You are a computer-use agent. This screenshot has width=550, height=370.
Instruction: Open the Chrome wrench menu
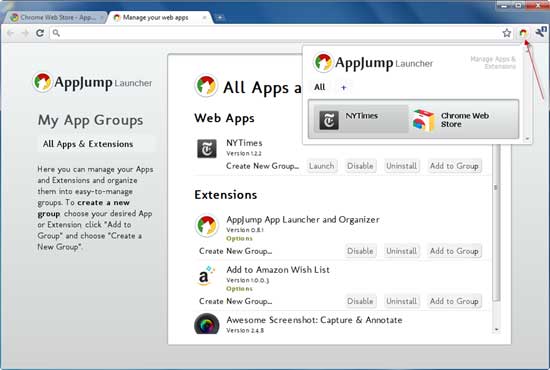[x=540, y=32]
